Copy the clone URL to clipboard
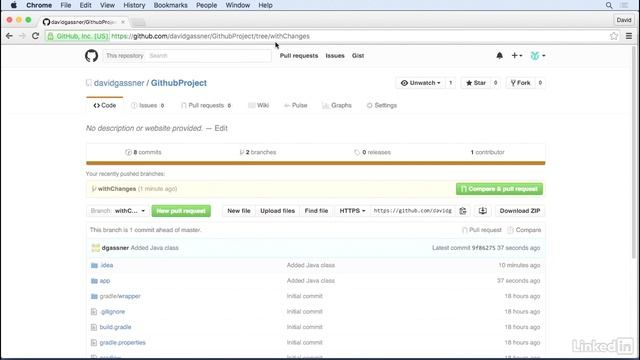640x360 pixels. click(x=463, y=211)
